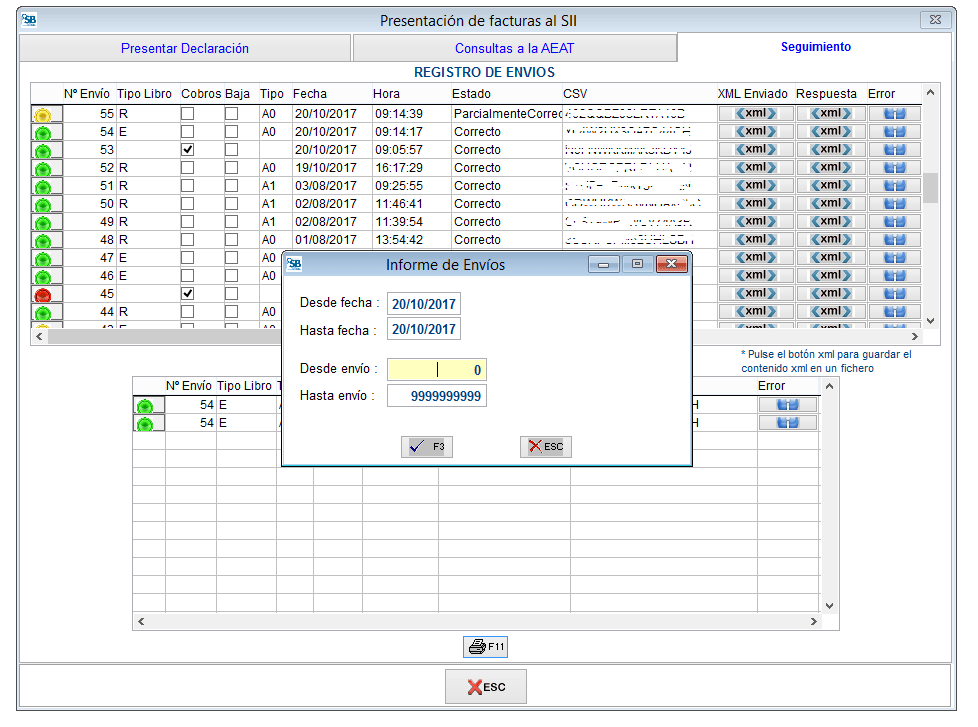This screenshot has height=727, width=978.
Task: Click the red status icon for envío 45
Action: pos(43,295)
